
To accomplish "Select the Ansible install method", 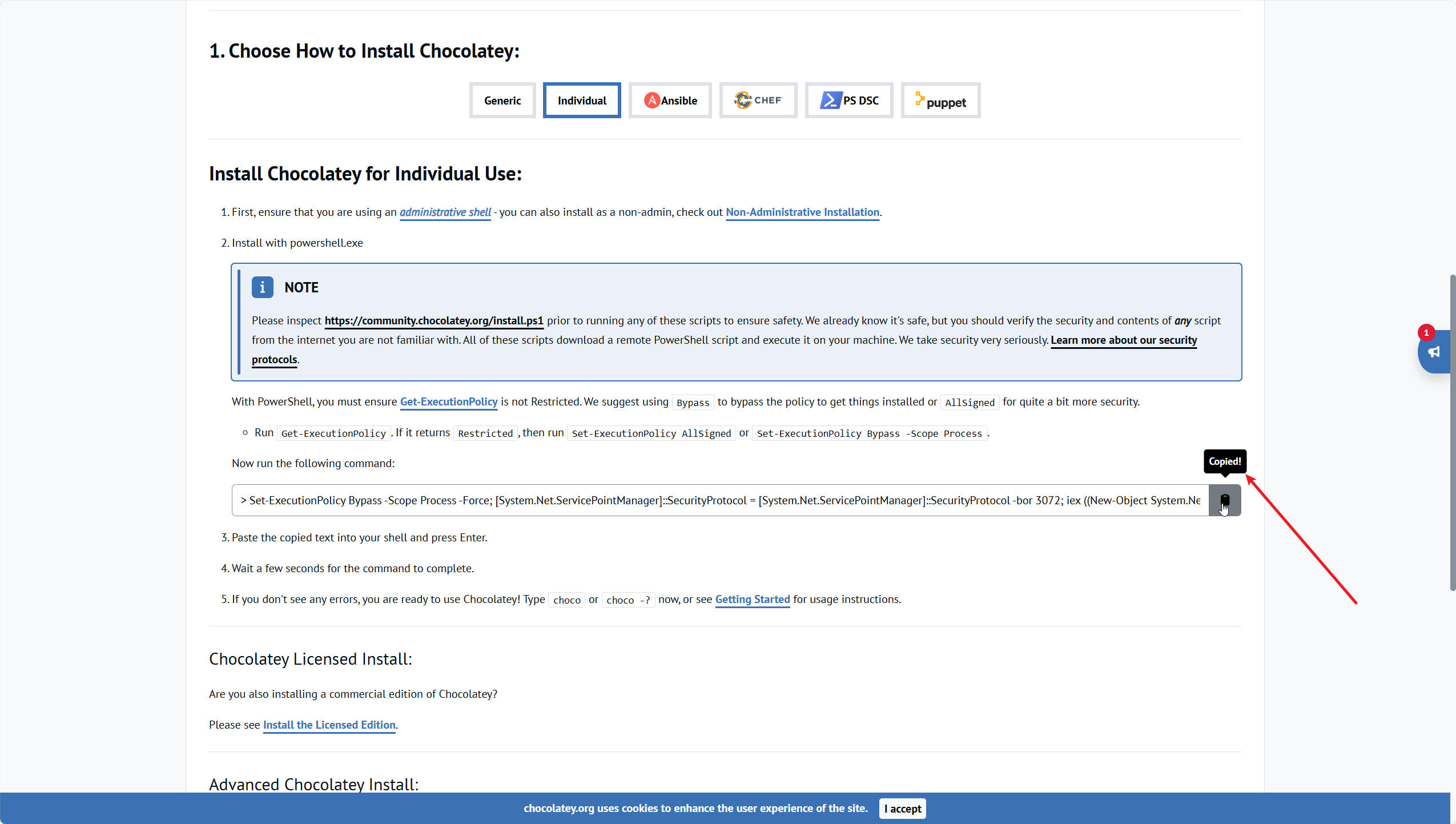I will click(670, 101).
